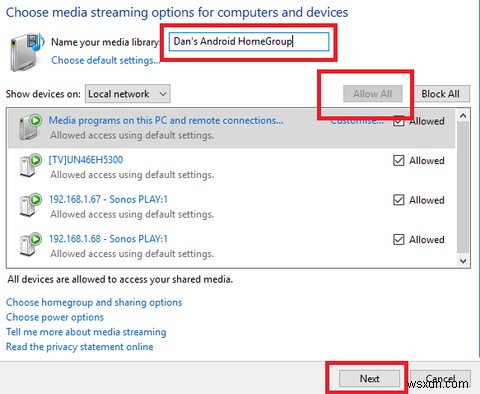Click the media library name text field
The image size is (480, 394).
tap(249, 42)
